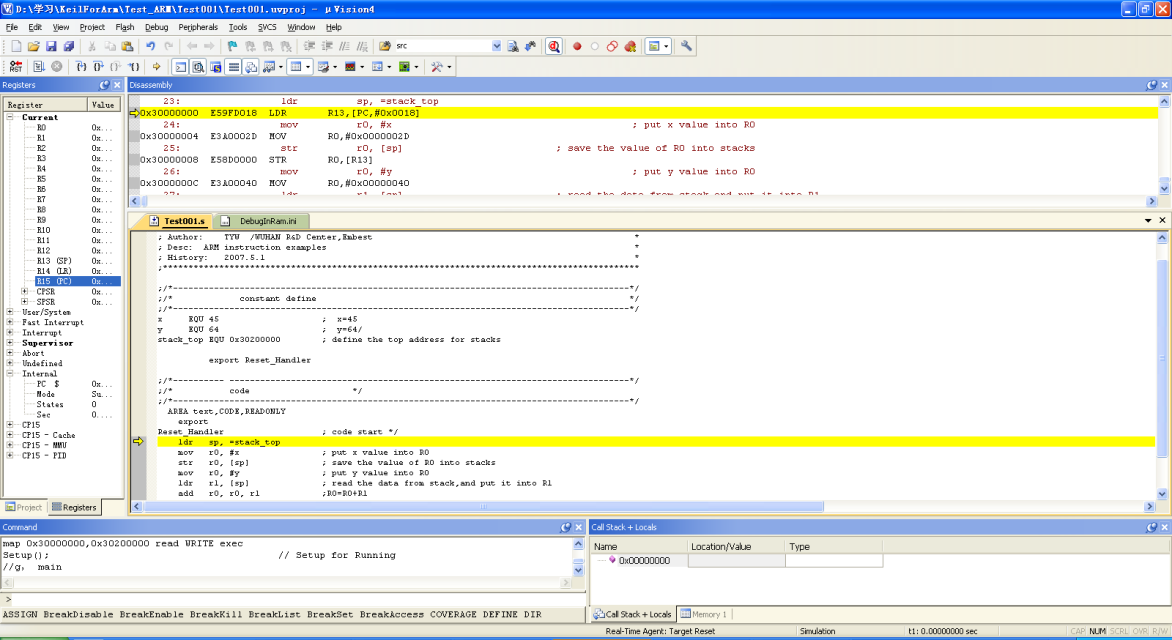This screenshot has height=640, width=1172.
Task: Open the src find combo box dropdown
Action: [496, 46]
